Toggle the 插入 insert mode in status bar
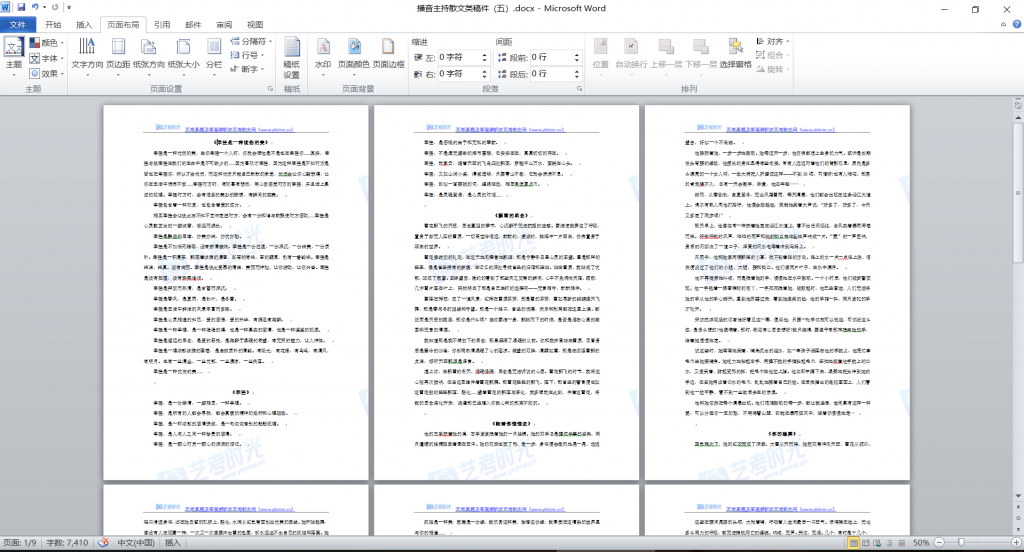Screen dimensions: 1024x552 pos(174,543)
